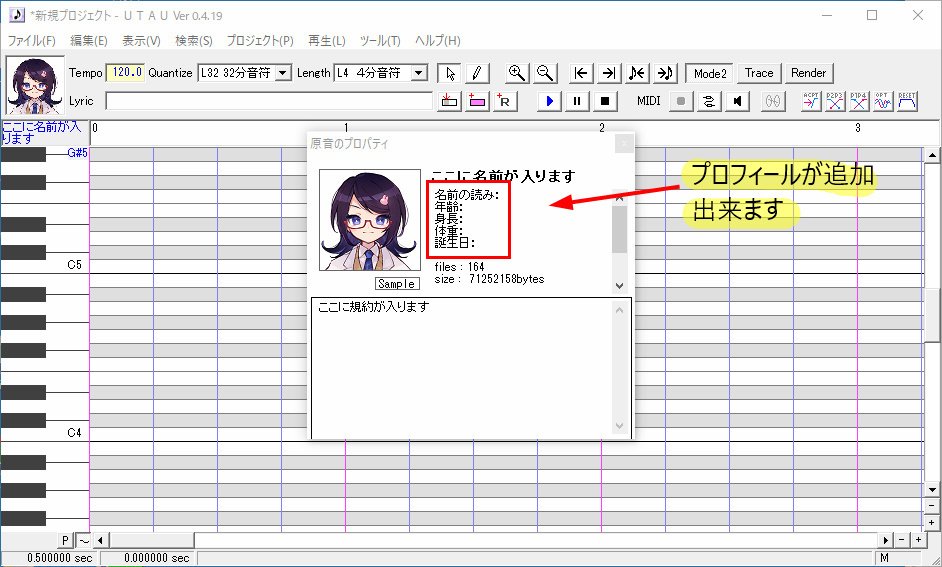Click the Lyric input field
Image resolution: width=942 pixels, height=567 pixels.
(x=269, y=101)
